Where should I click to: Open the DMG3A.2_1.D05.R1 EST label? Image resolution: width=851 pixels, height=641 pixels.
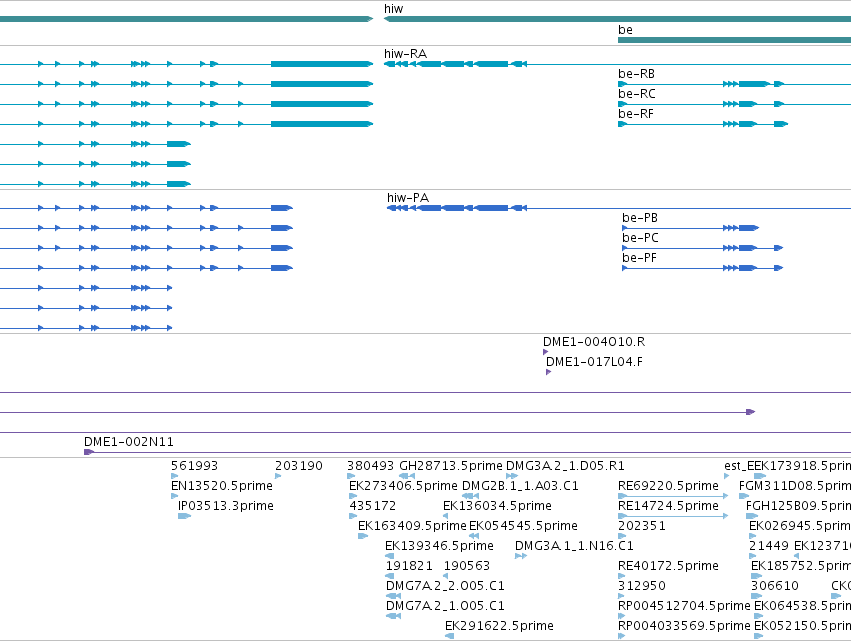(565, 466)
